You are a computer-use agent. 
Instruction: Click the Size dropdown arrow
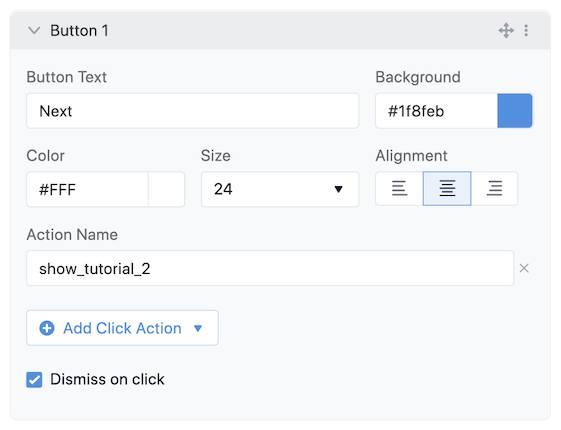click(338, 189)
